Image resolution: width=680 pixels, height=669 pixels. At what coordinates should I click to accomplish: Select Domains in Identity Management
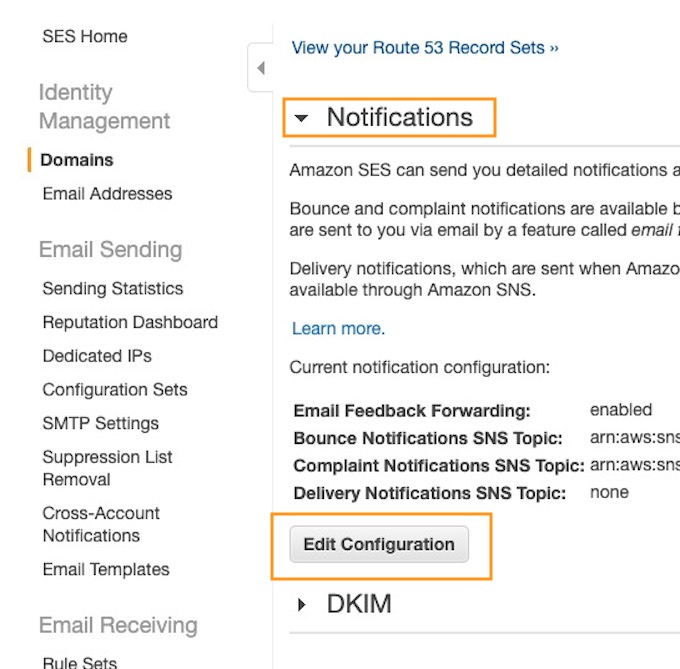coord(77,160)
